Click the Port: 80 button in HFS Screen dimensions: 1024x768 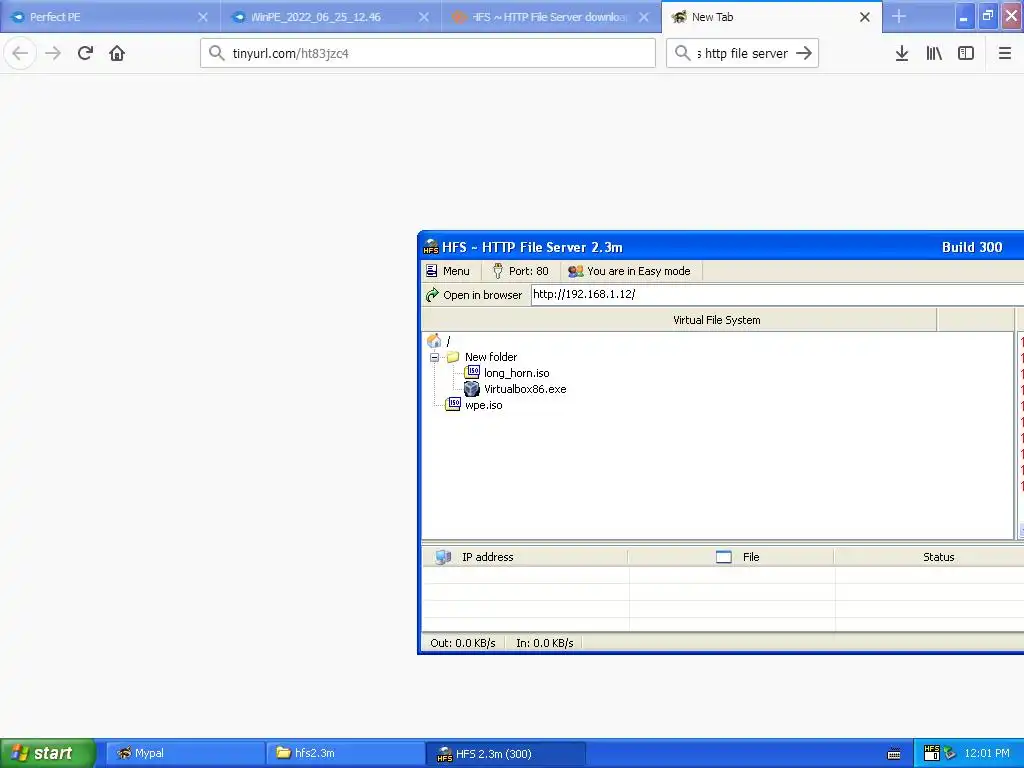coord(520,271)
